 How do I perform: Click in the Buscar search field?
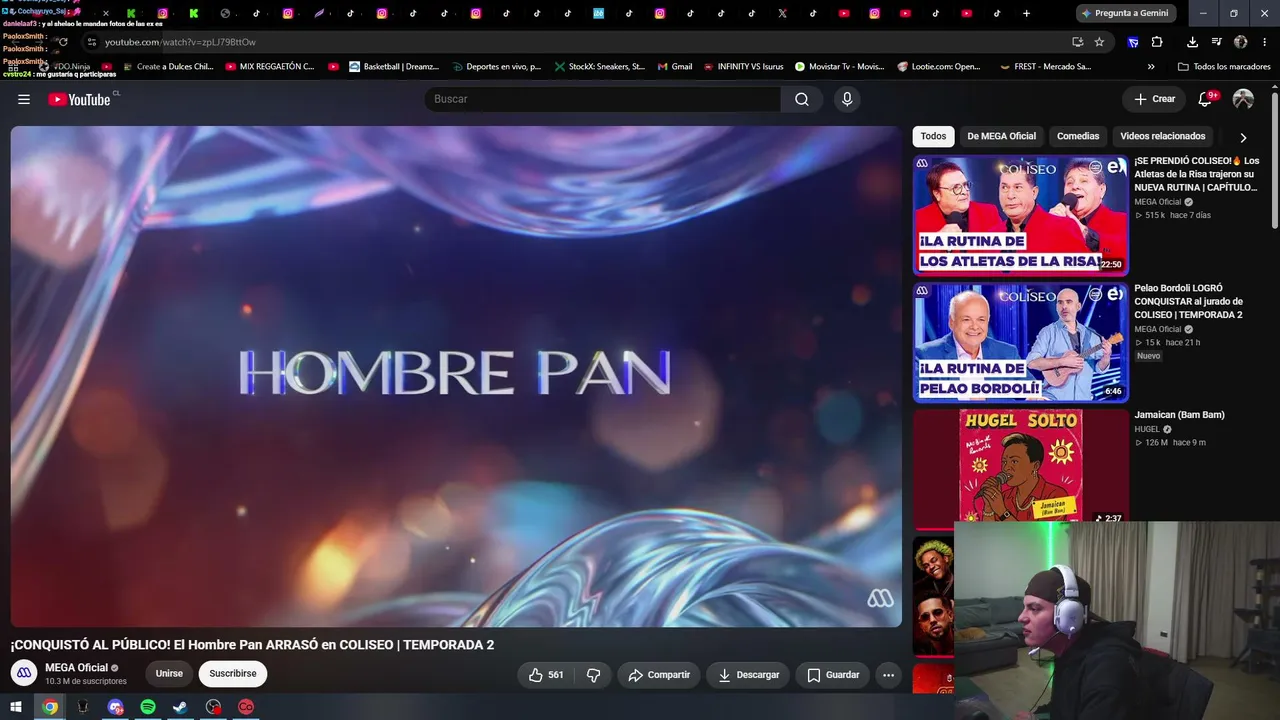coord(603,99)
